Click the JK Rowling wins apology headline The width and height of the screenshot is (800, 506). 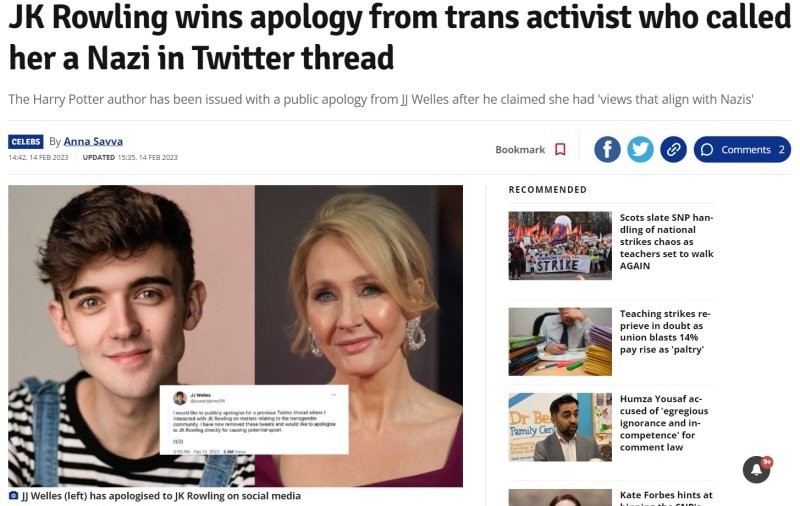pos(399,37)
